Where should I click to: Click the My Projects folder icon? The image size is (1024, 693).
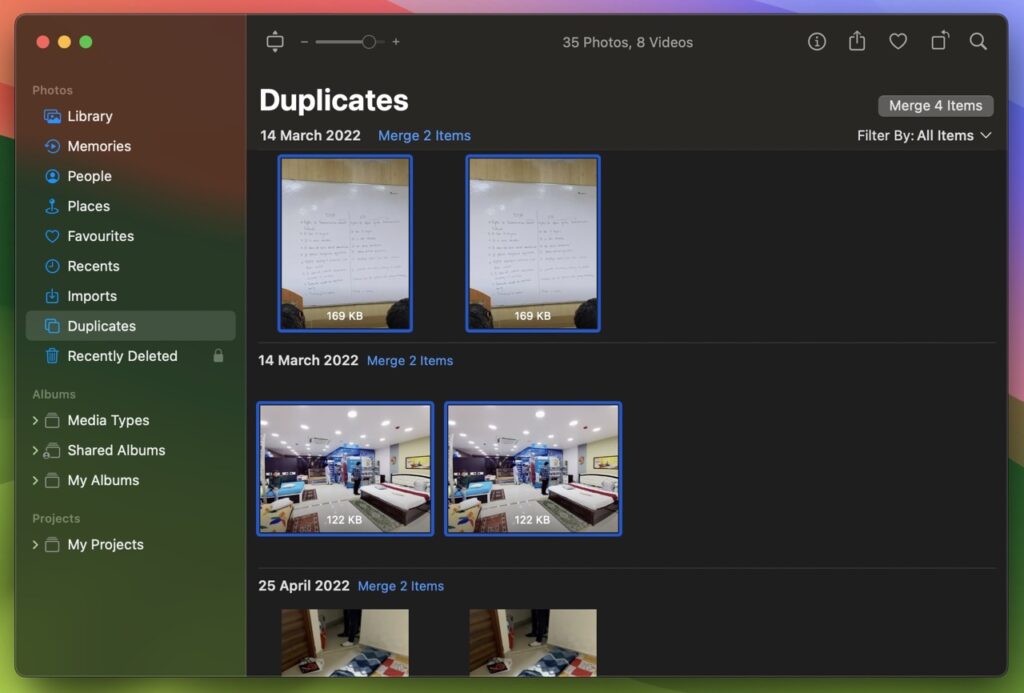pos(52,545)
